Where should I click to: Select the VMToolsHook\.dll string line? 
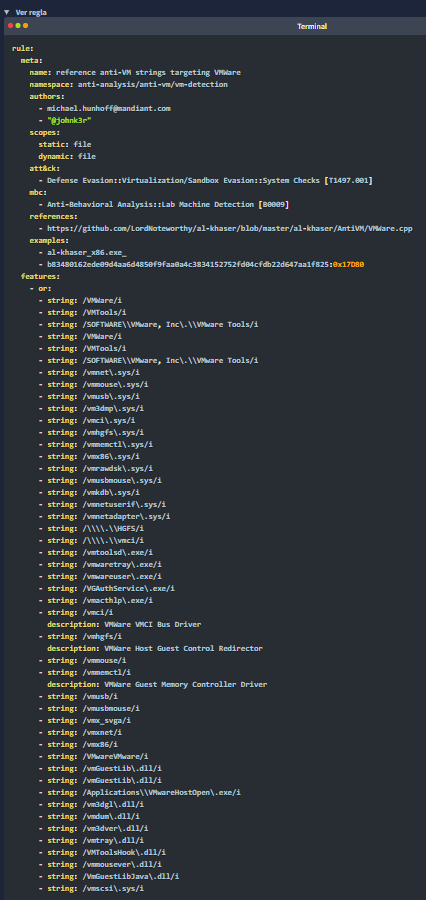tap(102, 853)
